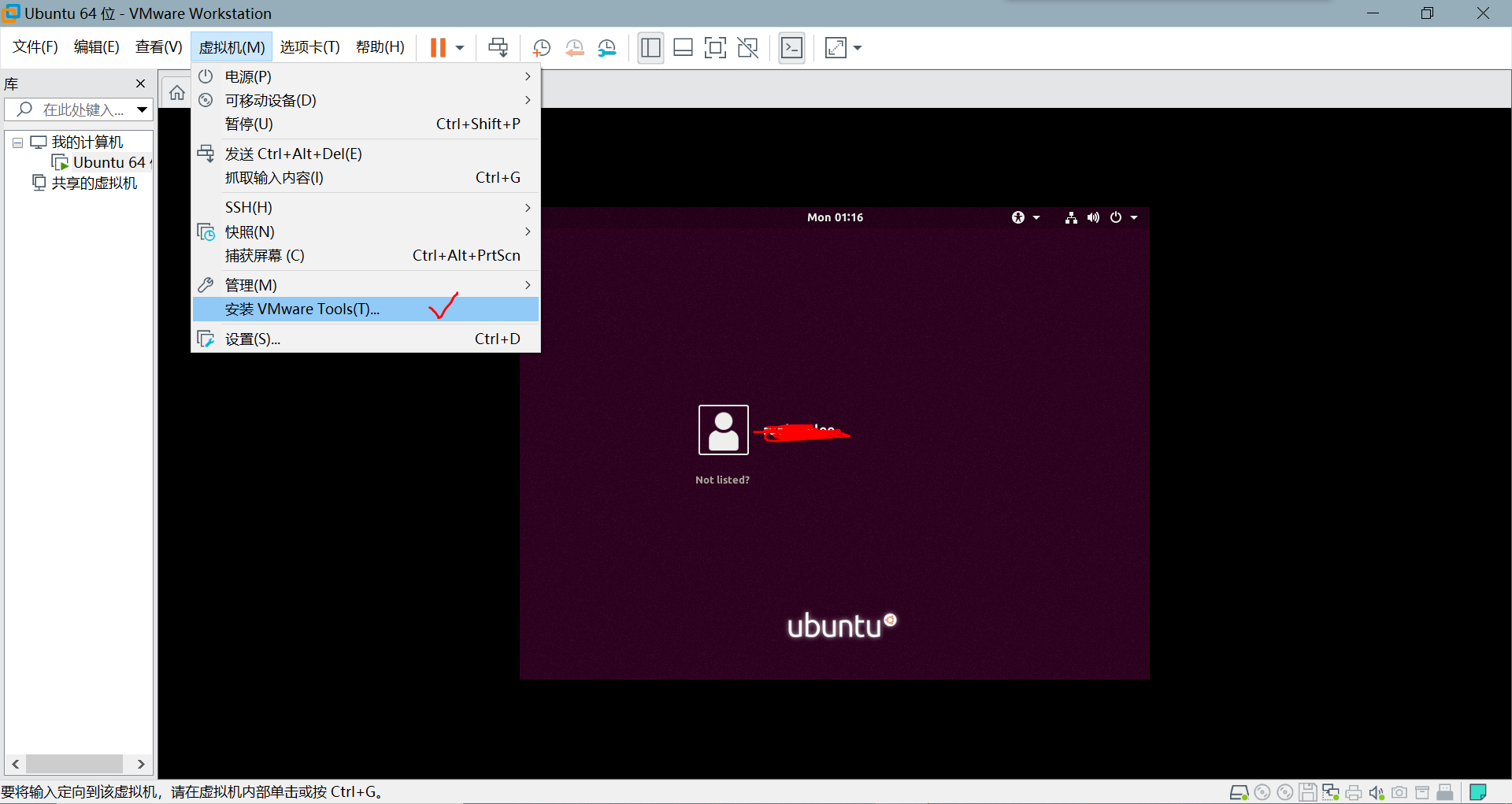Click the stretch guest display icon
Screen dimensions: 1512x804
pos(836,48)
